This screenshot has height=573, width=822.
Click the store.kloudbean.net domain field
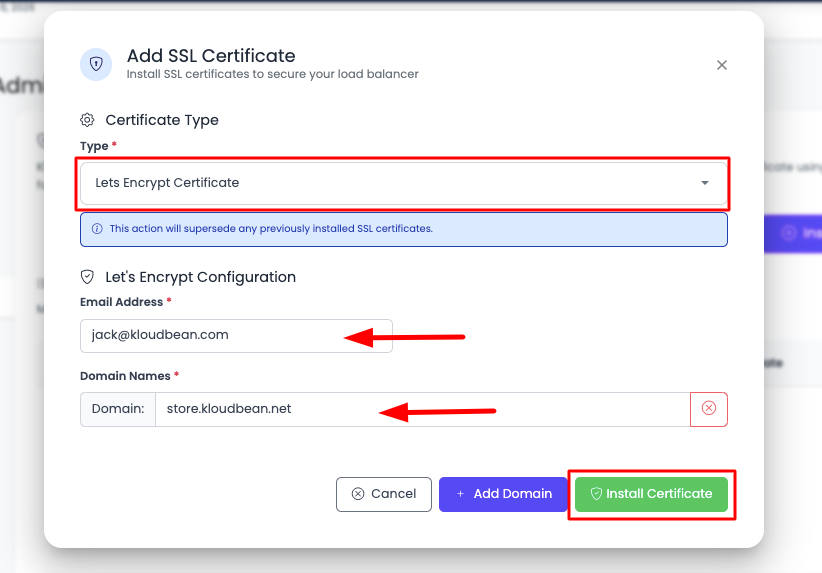(x=423, y=409)
